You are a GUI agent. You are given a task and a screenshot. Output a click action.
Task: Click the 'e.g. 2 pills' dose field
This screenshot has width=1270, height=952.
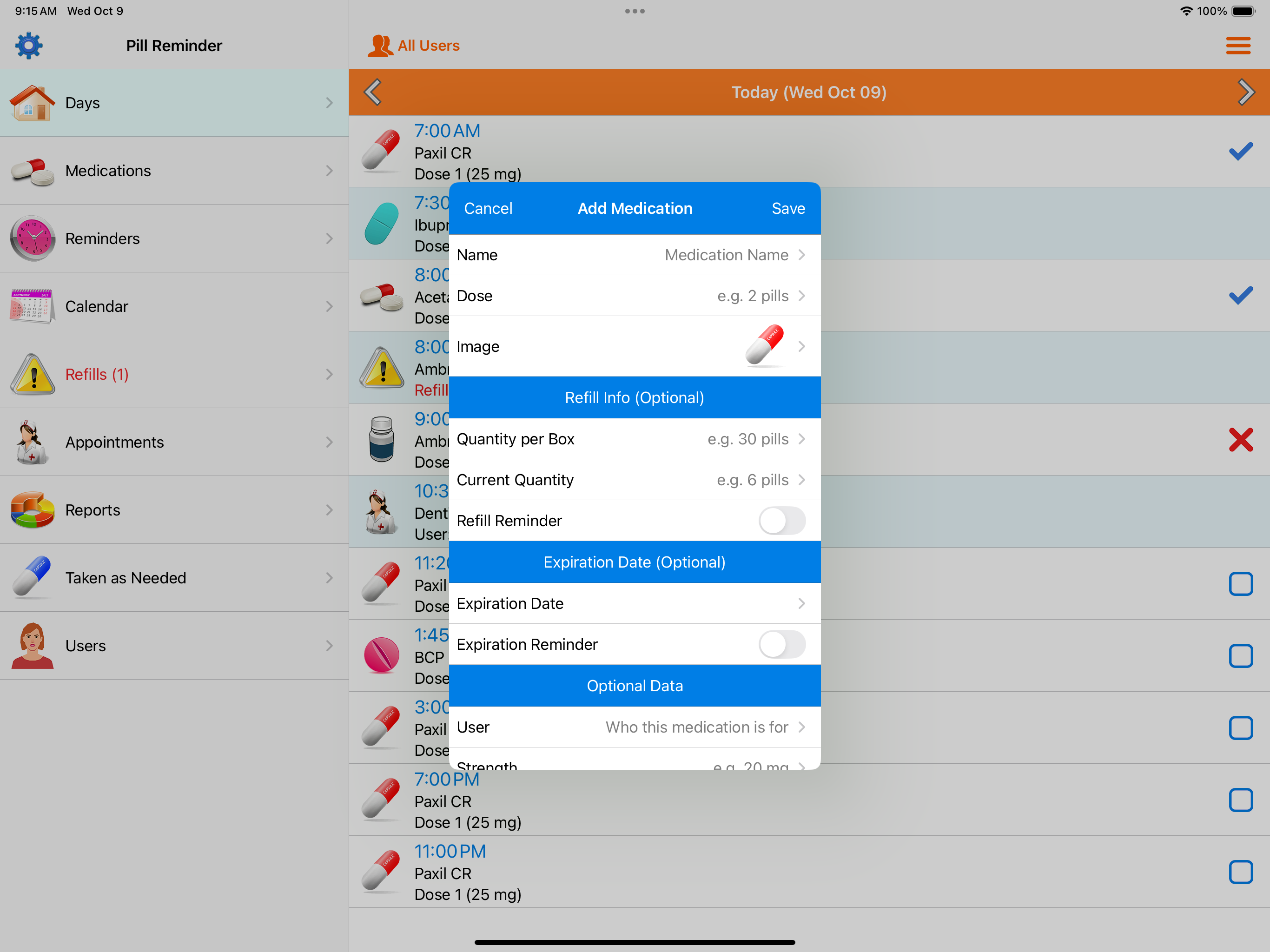pos(752,295)
